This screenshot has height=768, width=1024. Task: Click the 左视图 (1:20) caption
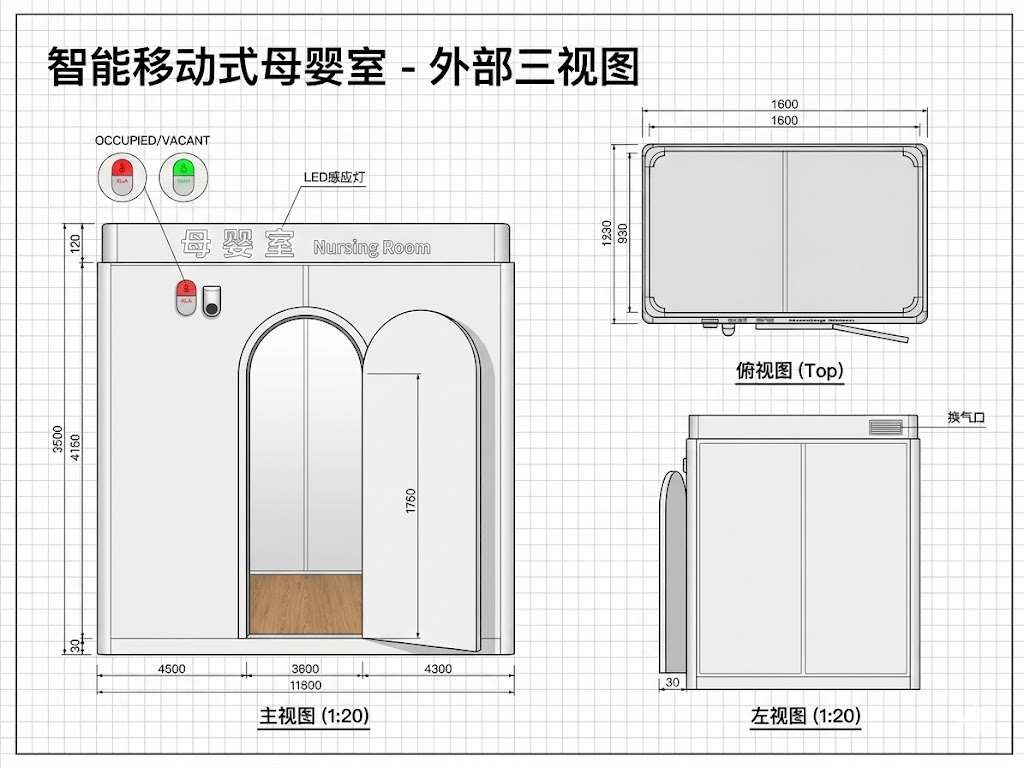(806, 716)
